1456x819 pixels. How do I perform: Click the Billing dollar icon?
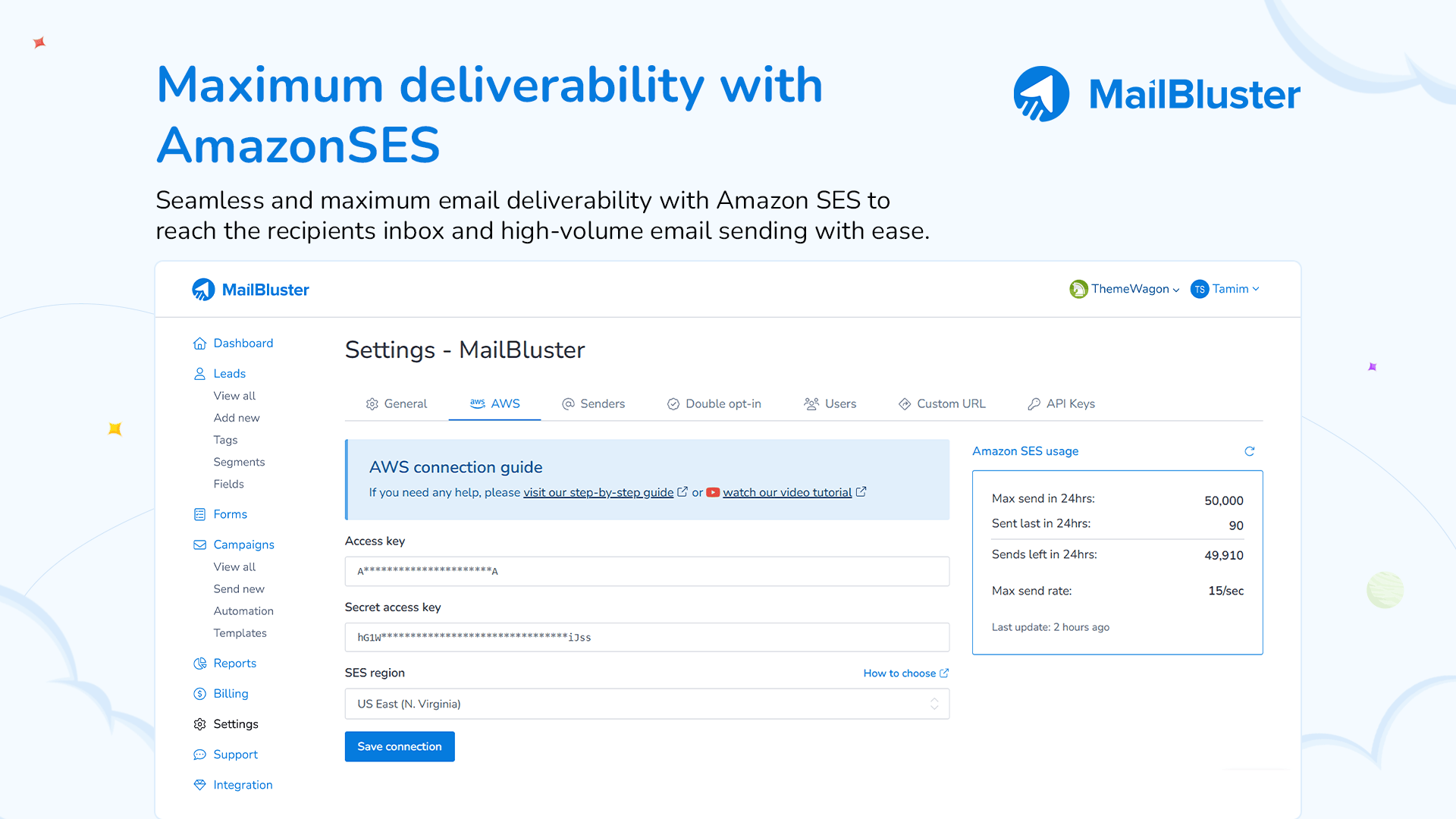coord(199,694)
